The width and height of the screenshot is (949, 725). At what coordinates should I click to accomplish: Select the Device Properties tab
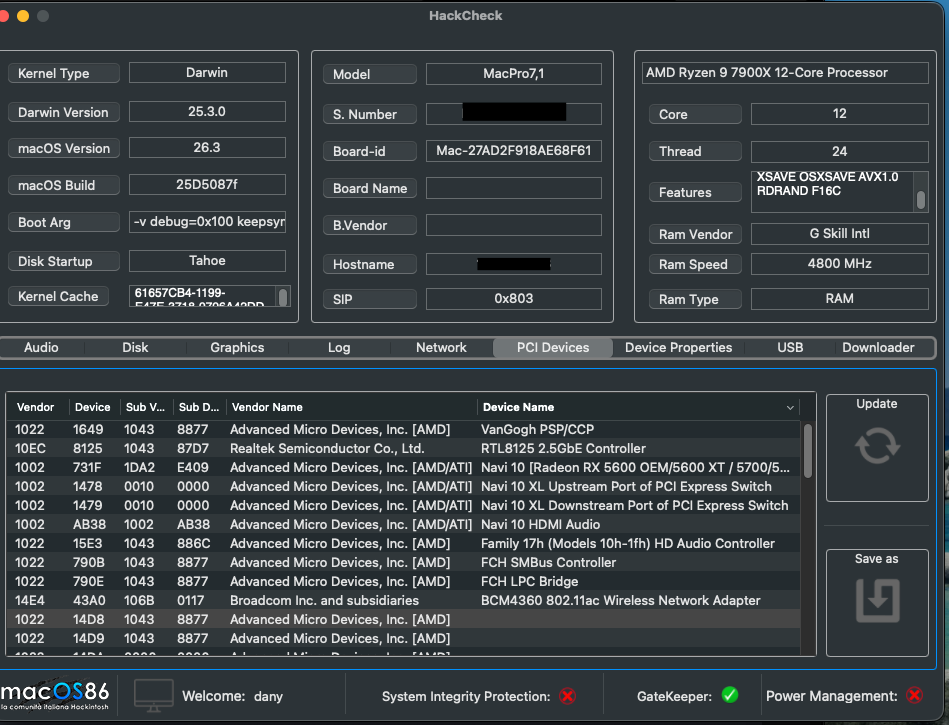[x=678, y=348]
